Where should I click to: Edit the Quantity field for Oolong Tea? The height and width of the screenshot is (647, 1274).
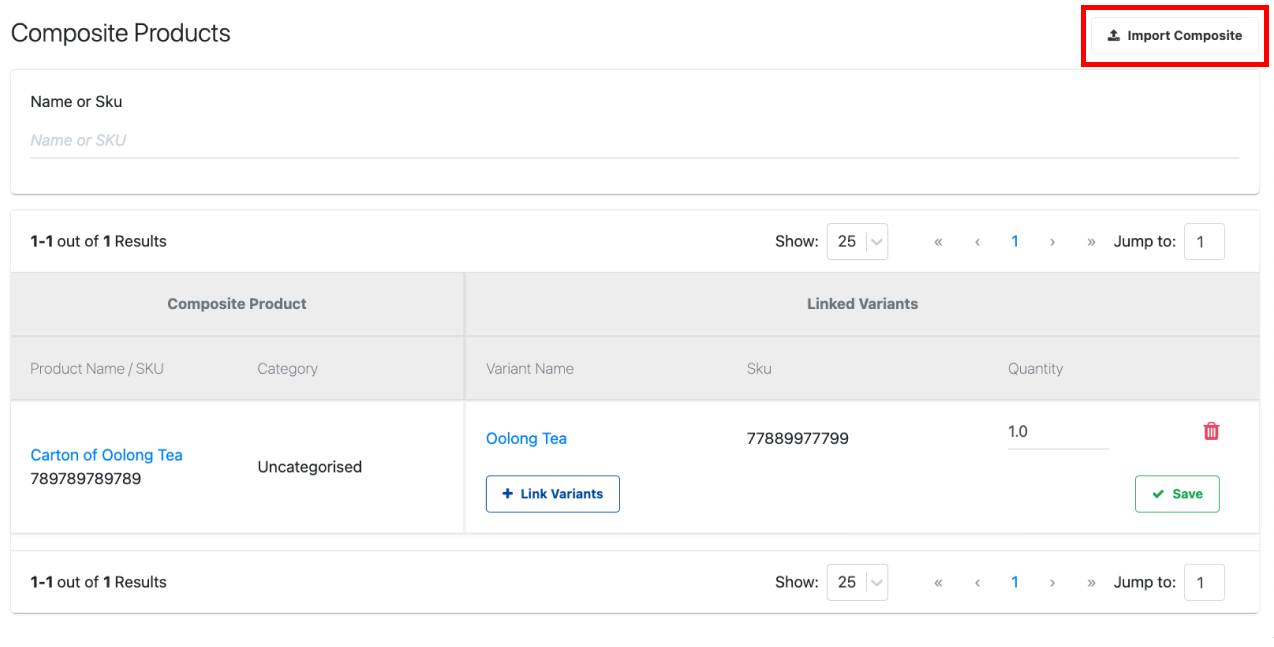coord(1057,432)
